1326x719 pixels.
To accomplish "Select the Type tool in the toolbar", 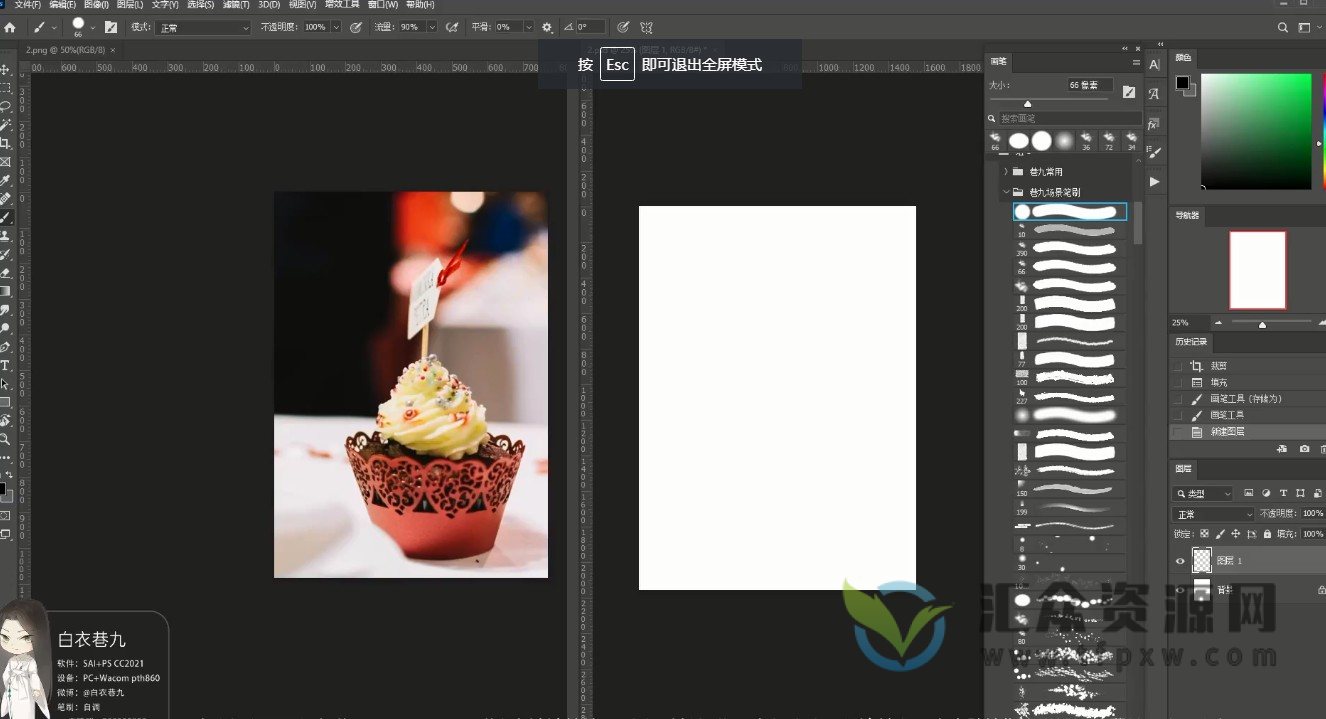I will point(5,365).
